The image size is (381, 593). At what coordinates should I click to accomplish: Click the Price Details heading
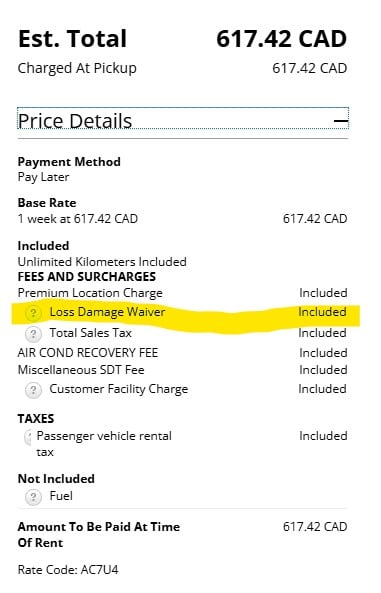75,121
